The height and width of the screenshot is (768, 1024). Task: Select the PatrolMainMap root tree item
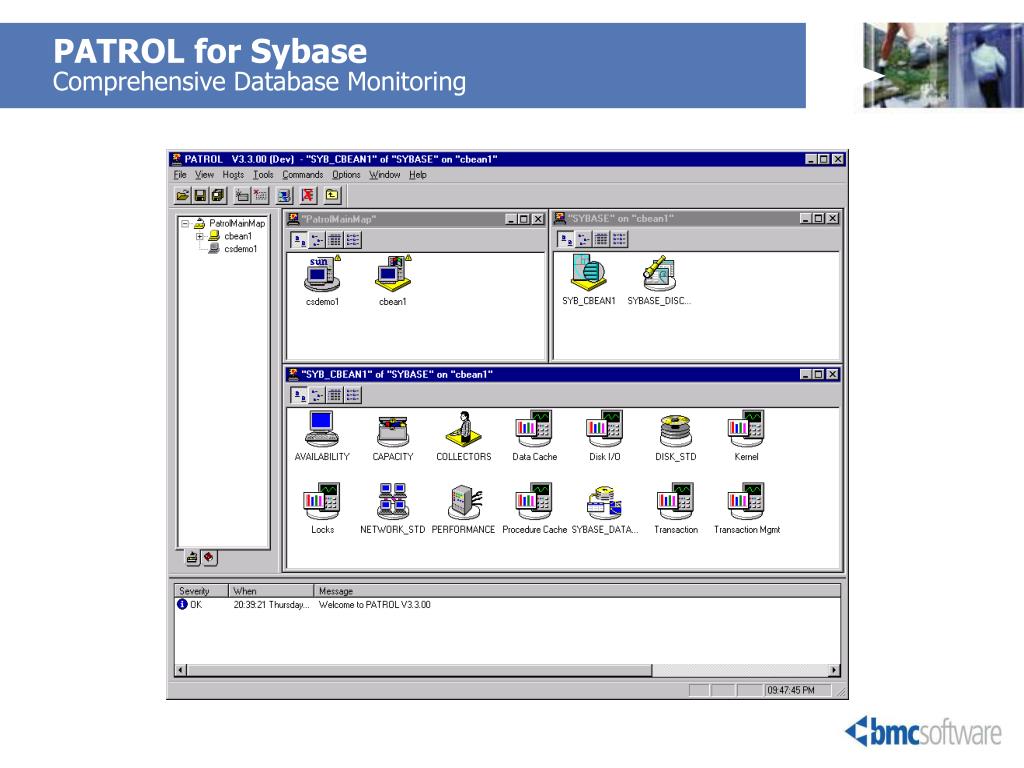click(x=237, y=223)
